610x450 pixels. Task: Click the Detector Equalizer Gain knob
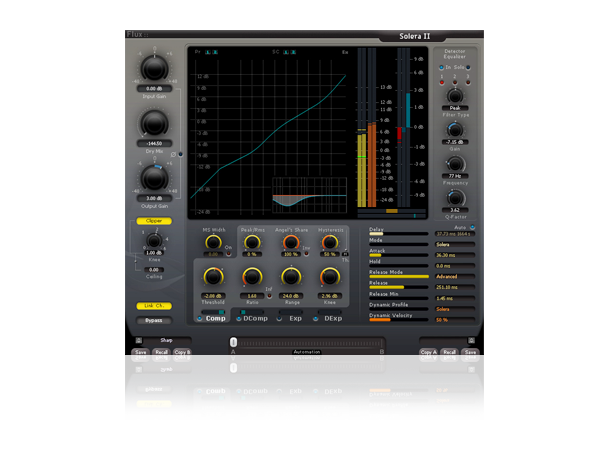[x=455, y=130]
